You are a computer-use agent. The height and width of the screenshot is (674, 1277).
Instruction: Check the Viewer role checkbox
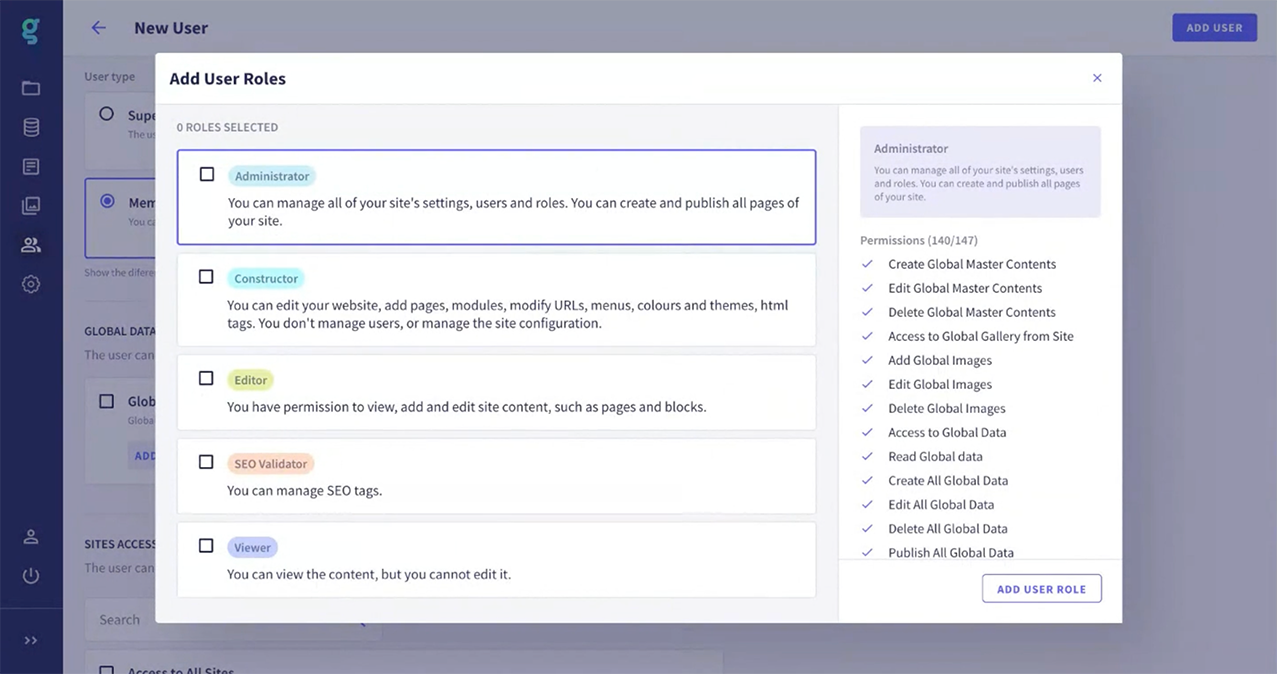(206, 545)
